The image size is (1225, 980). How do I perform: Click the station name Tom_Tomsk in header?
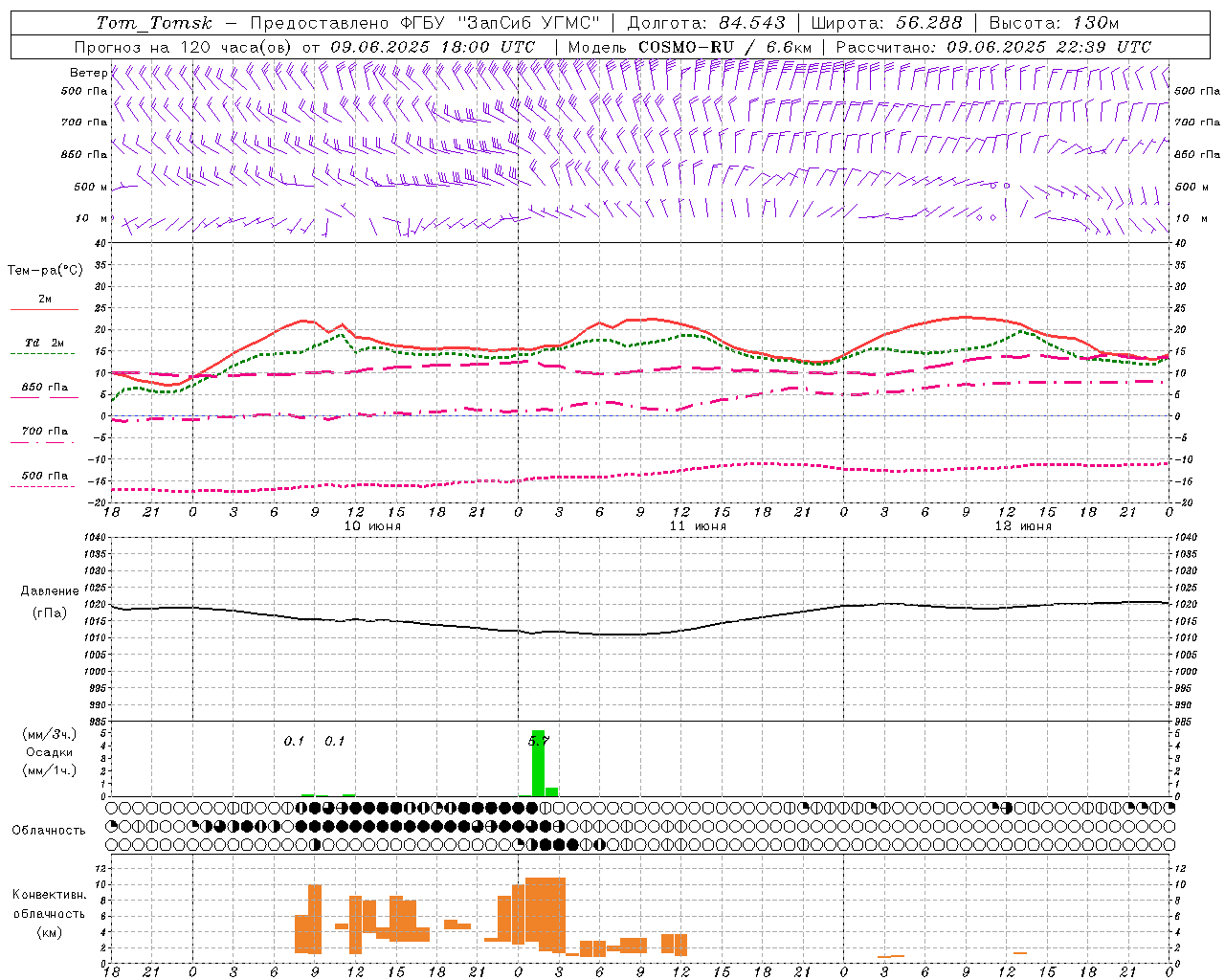[154, 23]
